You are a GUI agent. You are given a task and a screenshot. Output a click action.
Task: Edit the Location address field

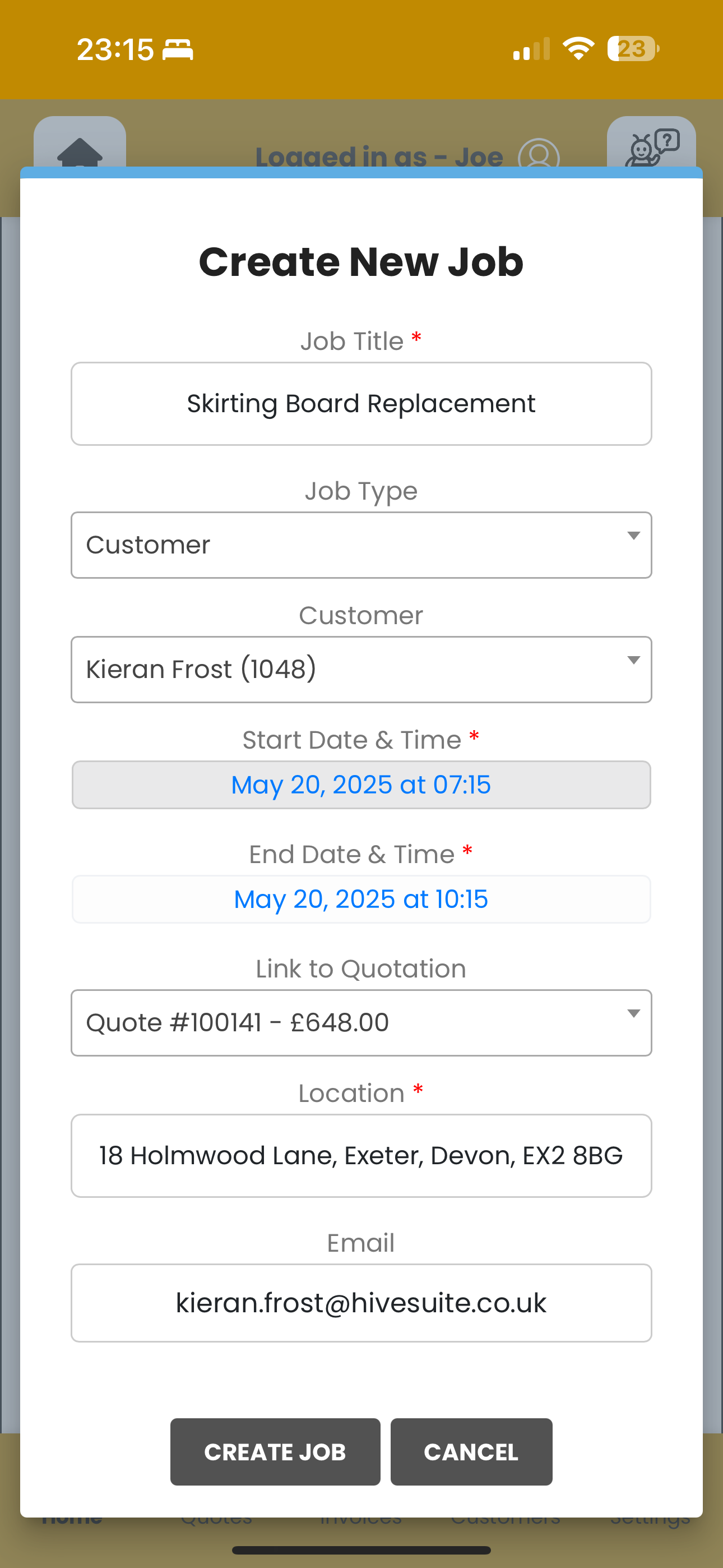point(361,1155)
